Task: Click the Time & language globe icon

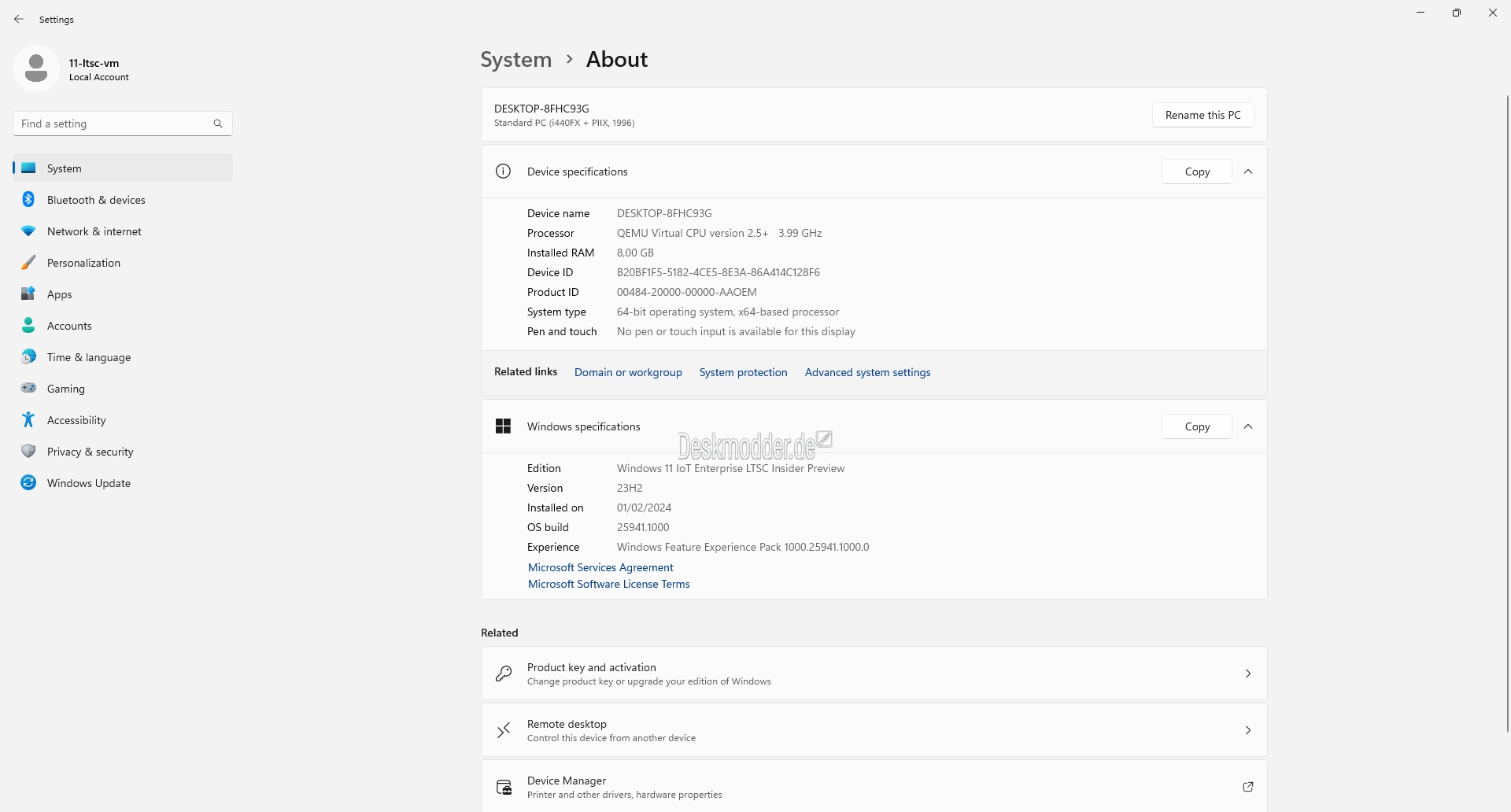Action: tap(28, 357)
